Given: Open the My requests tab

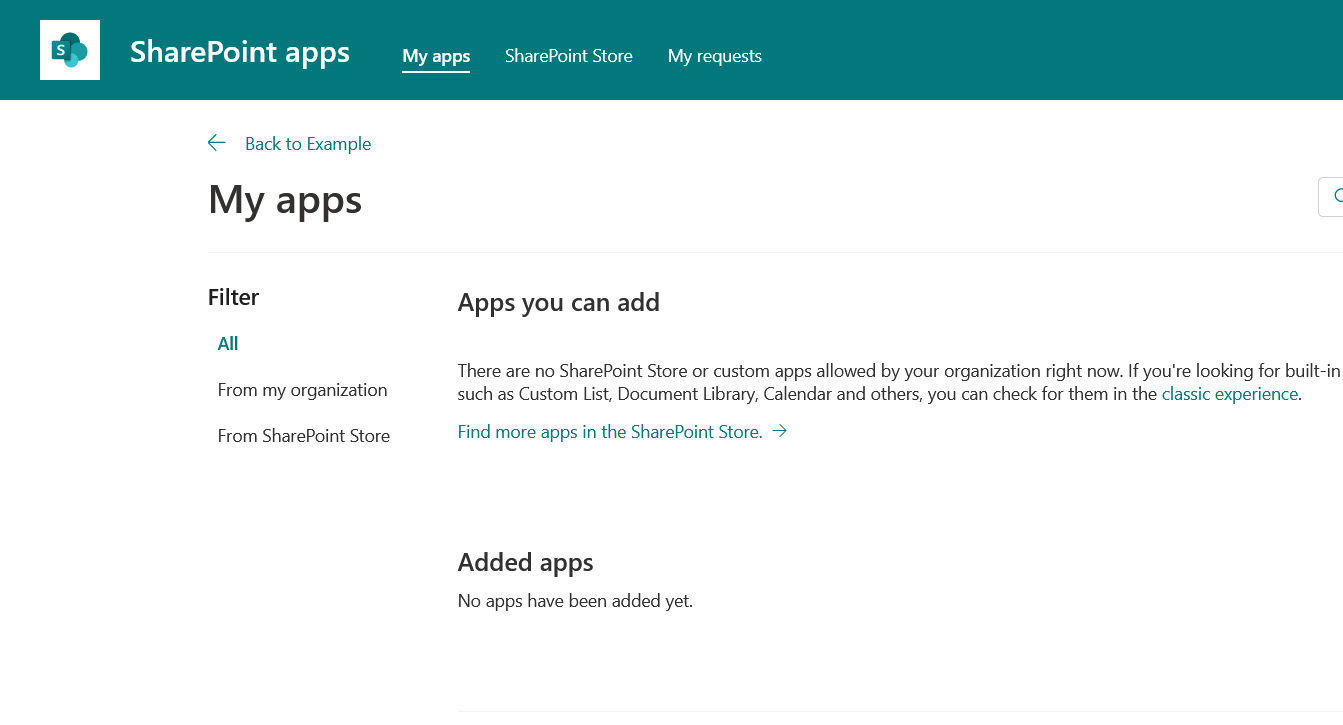Looking at the screenshot, I should (x=715, y=56).
